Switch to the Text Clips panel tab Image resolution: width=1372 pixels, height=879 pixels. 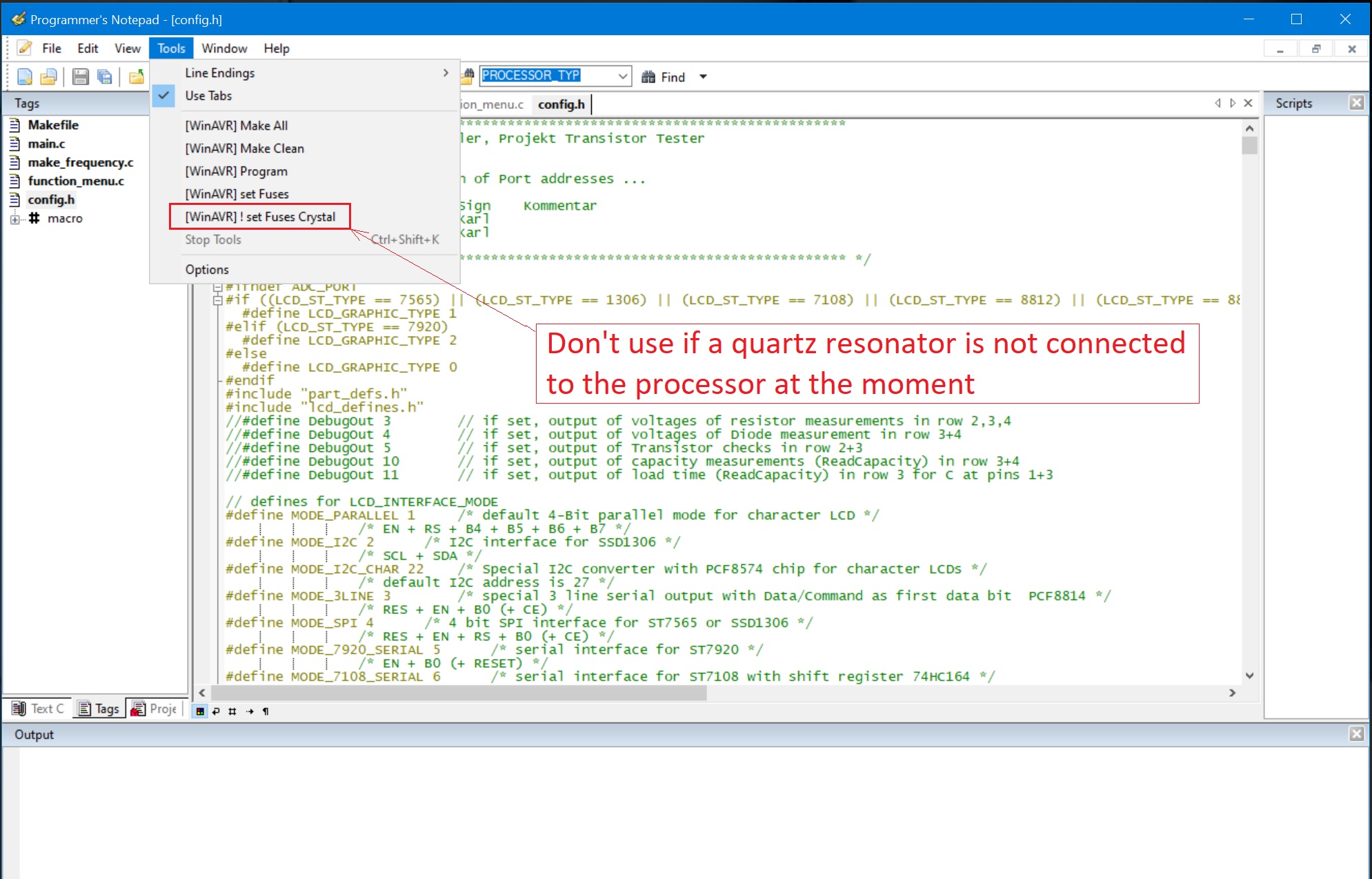[x=39, y=709]
